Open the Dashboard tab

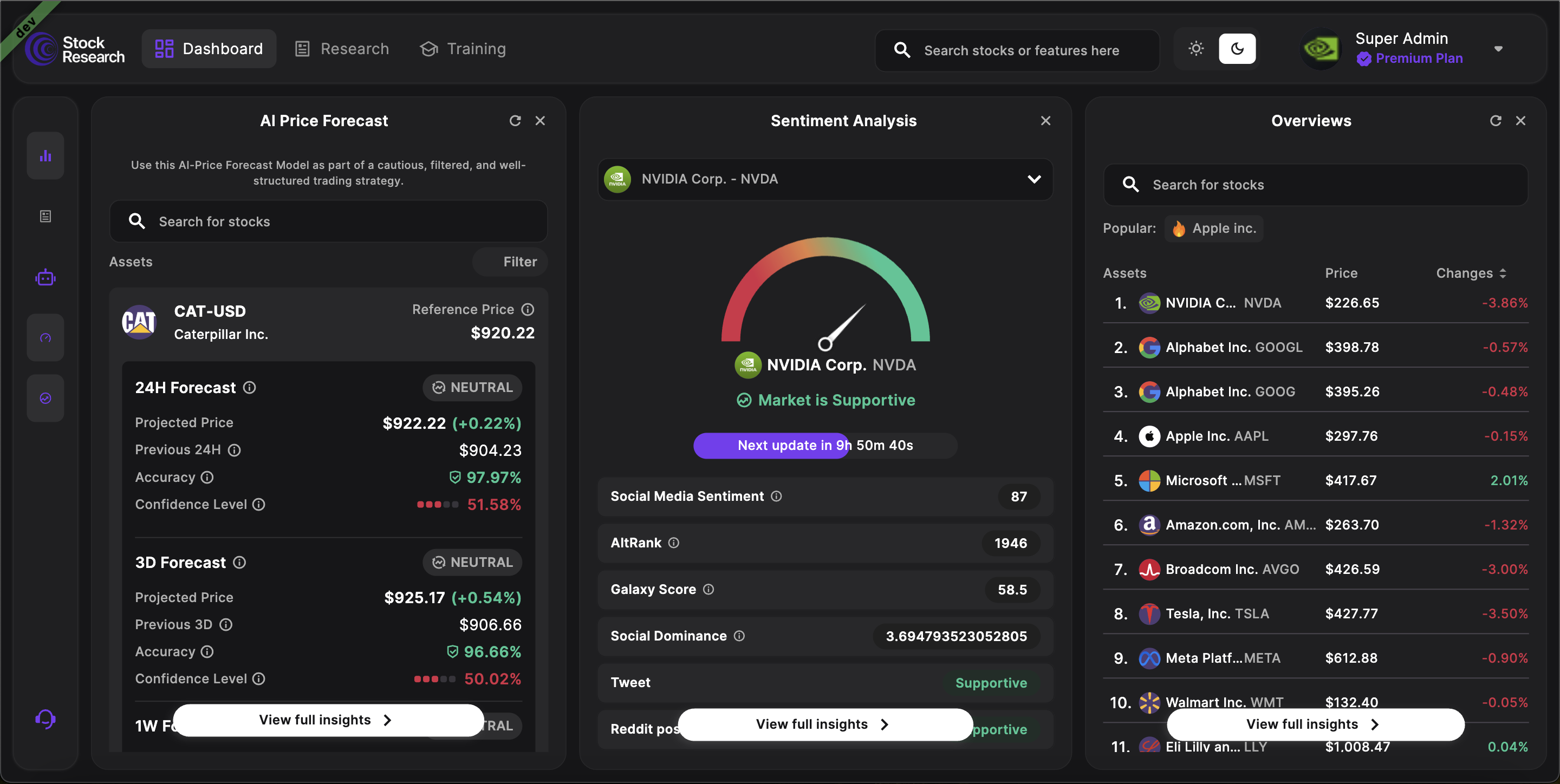coord(209,48)
